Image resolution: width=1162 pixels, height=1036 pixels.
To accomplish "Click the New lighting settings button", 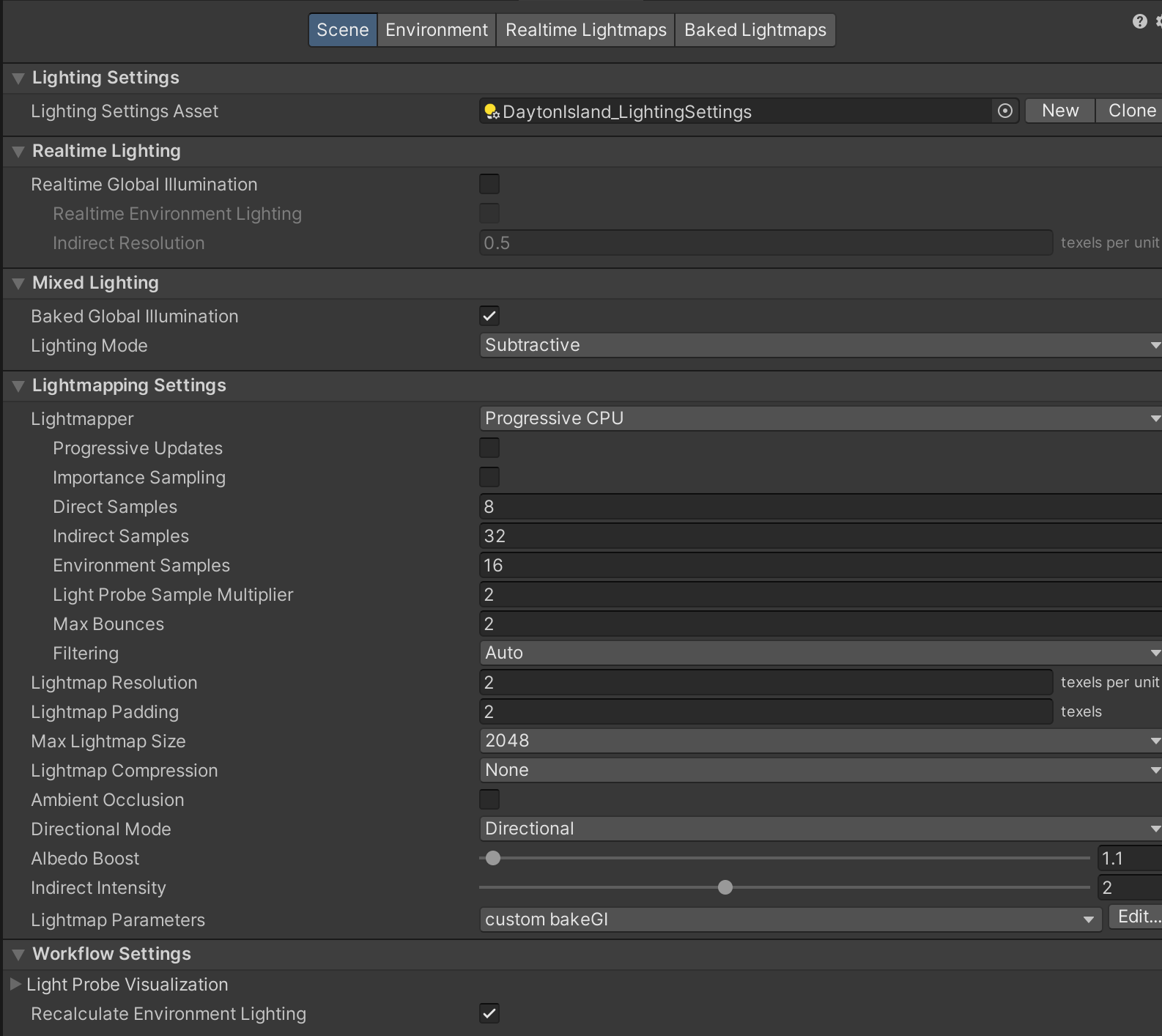I will 1059,111.
